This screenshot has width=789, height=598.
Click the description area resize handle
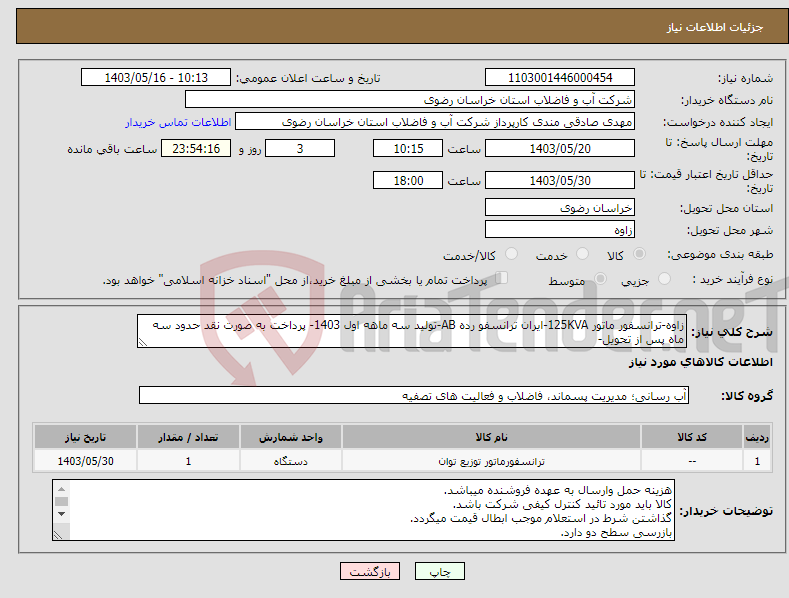[142, 343]
